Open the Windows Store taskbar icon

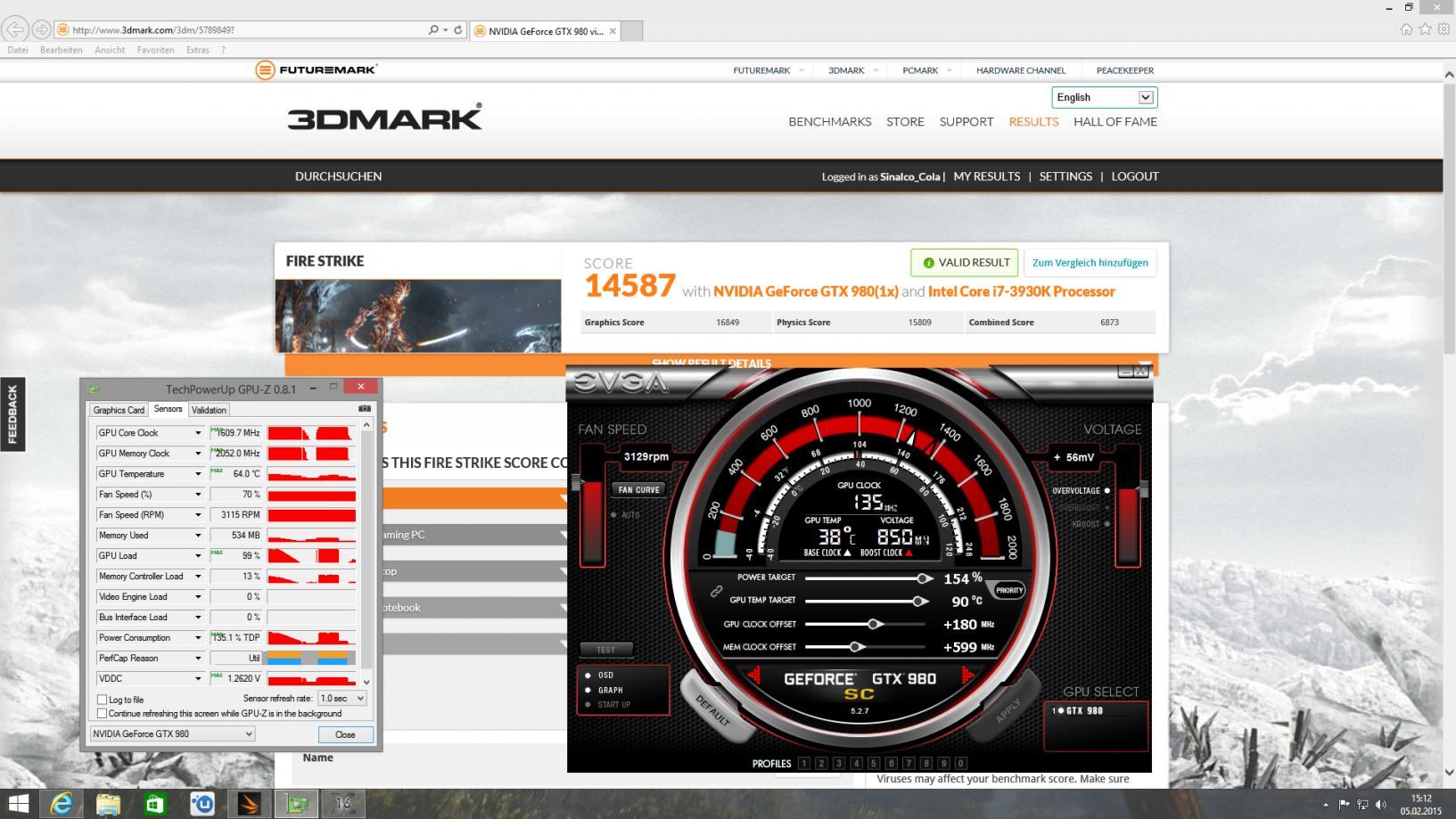[155, 804]
